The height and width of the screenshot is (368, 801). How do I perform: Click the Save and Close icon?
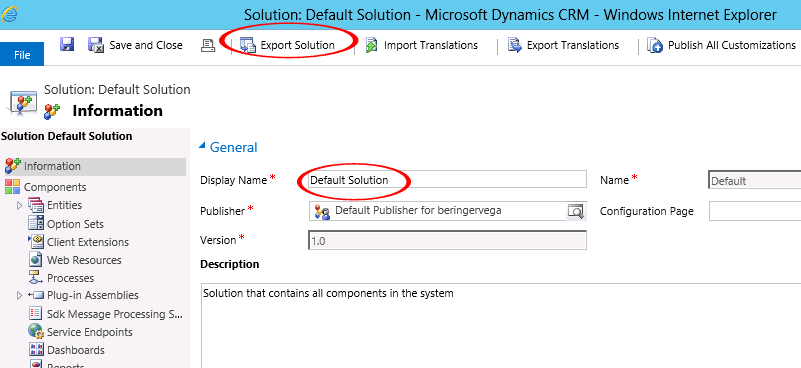[97, 45]
